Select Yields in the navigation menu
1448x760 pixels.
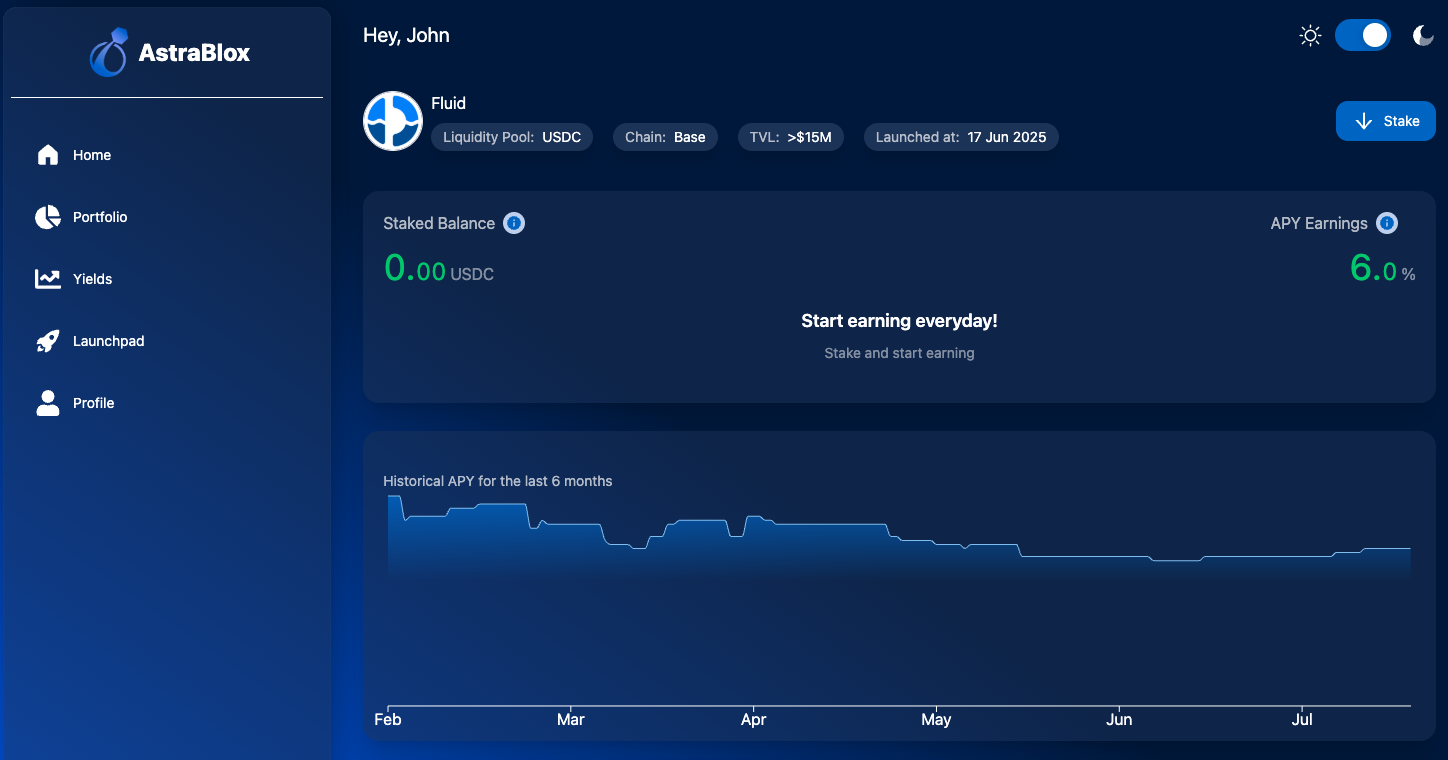(x=93, y=279)
